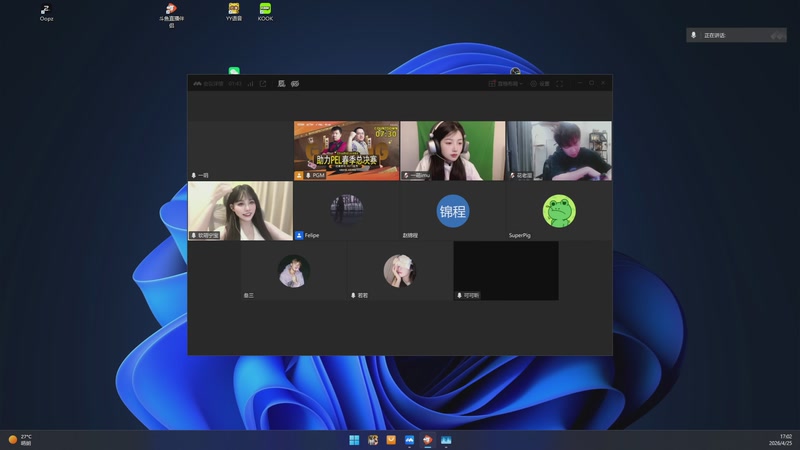The height and width of the screenshot is (450, 800).
Task: Click the speaking indicator microphone icon
Action: click(693, 35)
